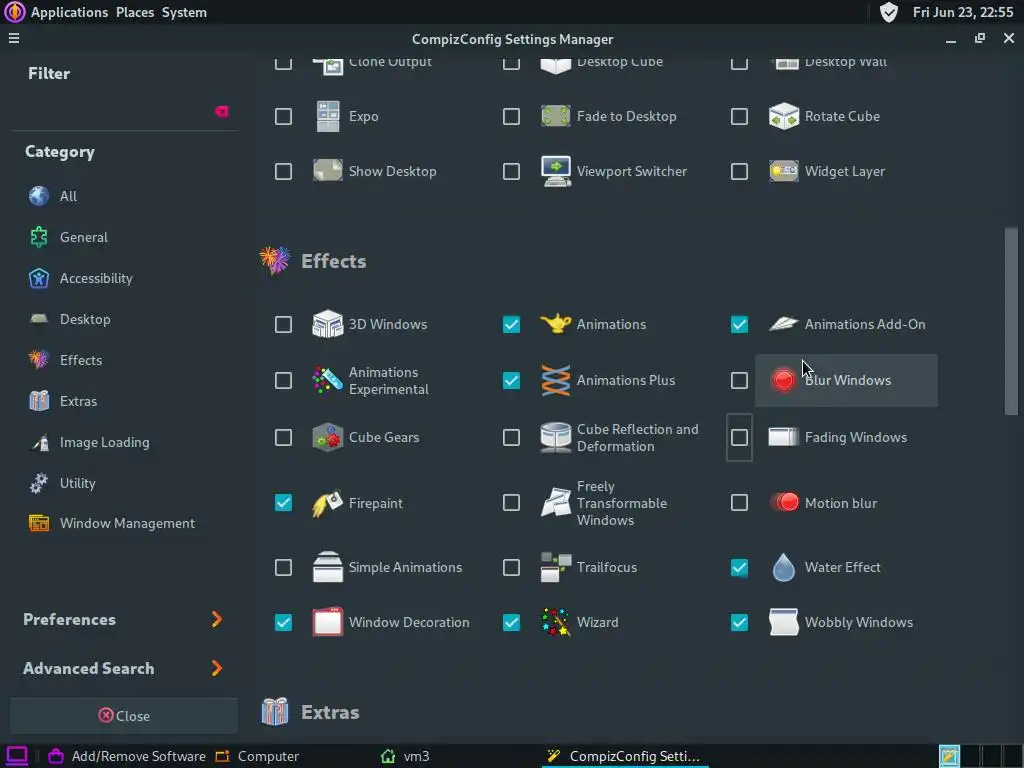Uncheck the Animations Add-On checkbox
The image size is (1024, 768).
[739, 325]
